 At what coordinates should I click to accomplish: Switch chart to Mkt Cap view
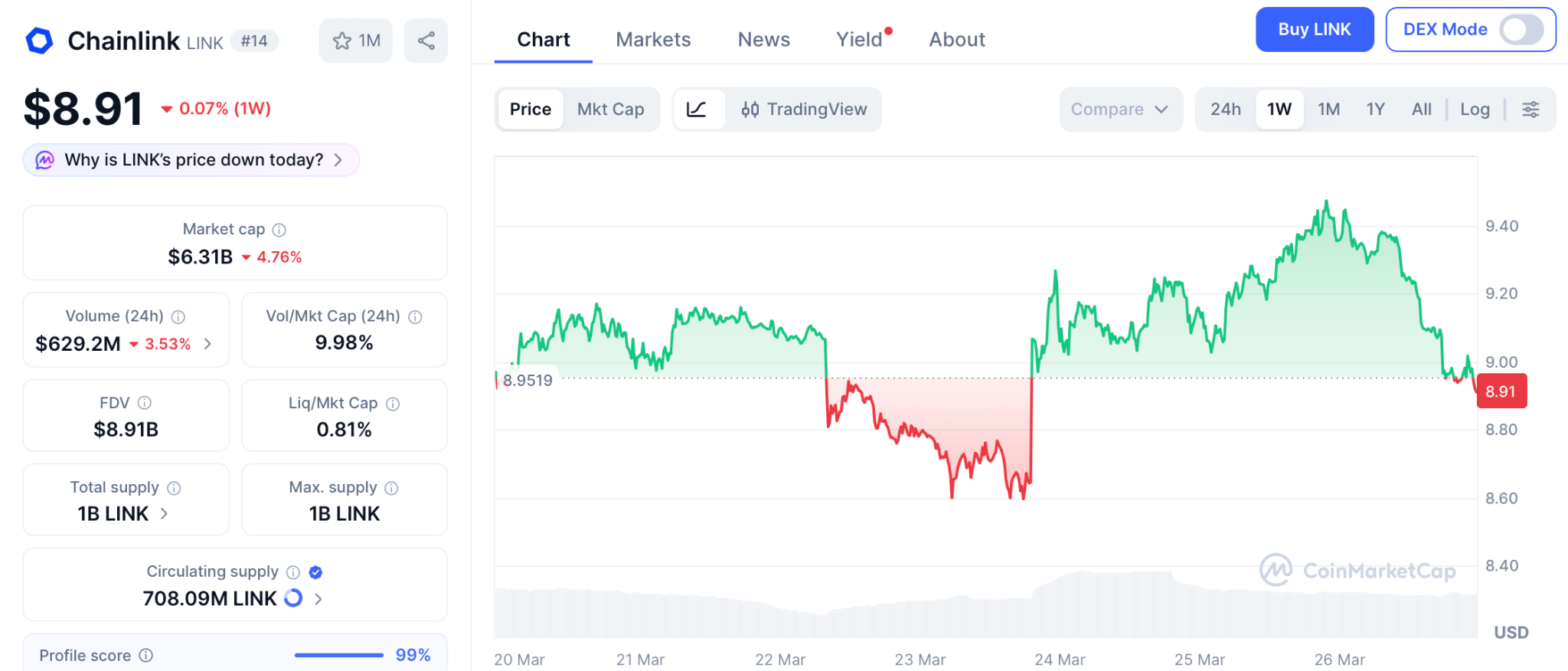pos(610,110)
